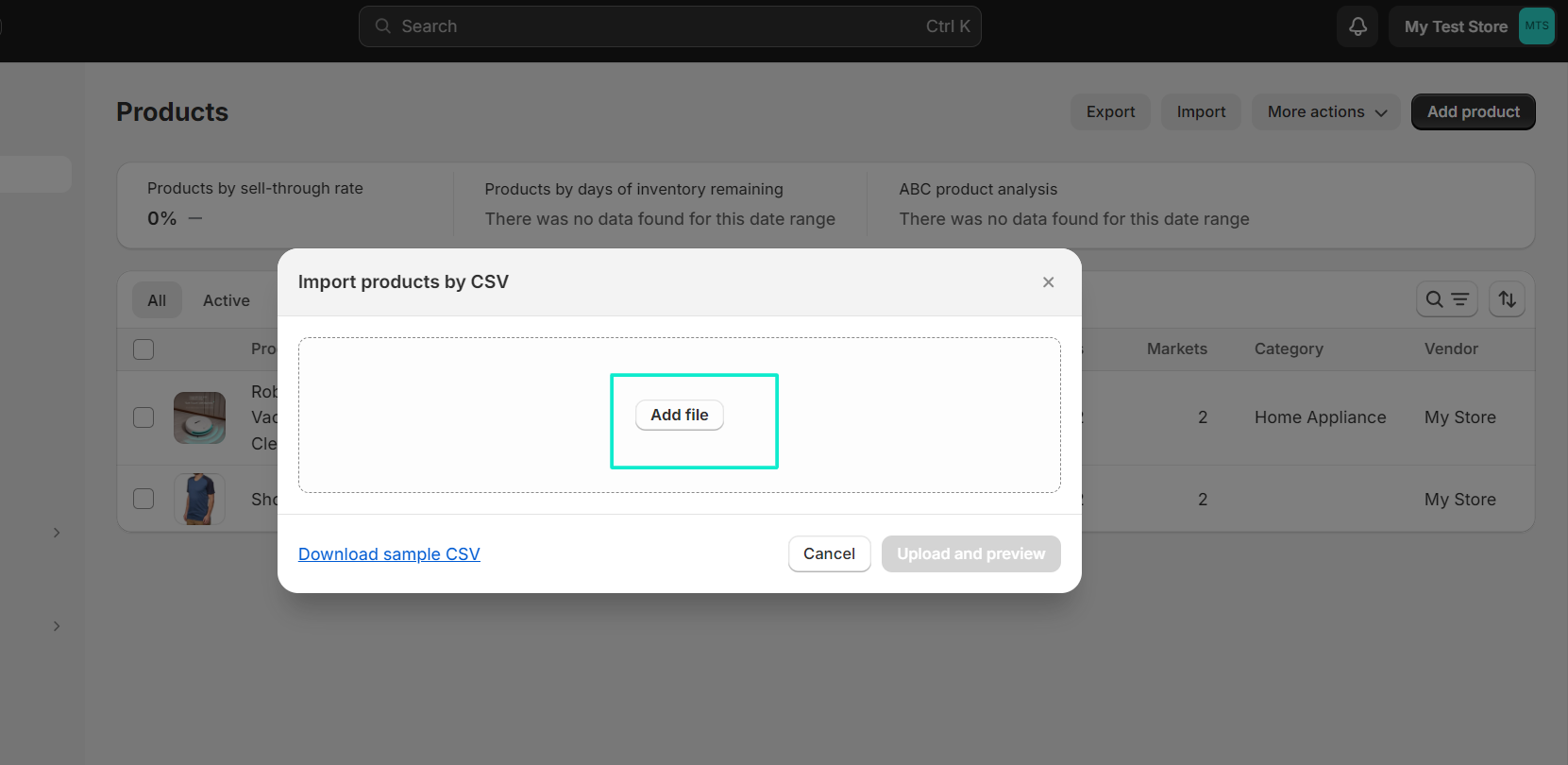Screen dimensions: 1568x765
Task: Open the robot vacuum product thumbnail
Action: pyautogui.click(x=199, y=417)
